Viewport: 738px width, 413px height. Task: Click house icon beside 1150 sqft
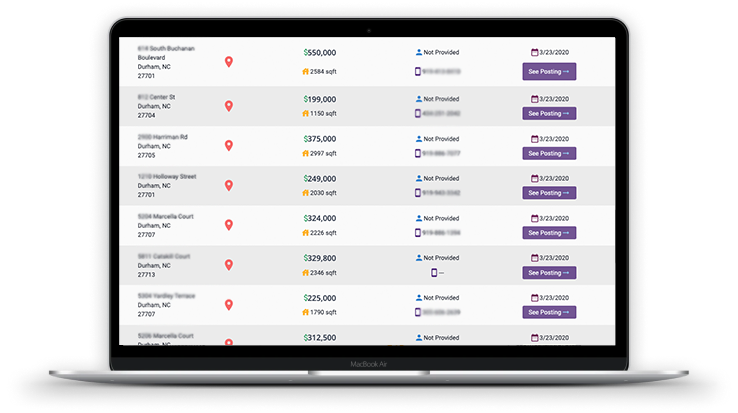[305, 113]
